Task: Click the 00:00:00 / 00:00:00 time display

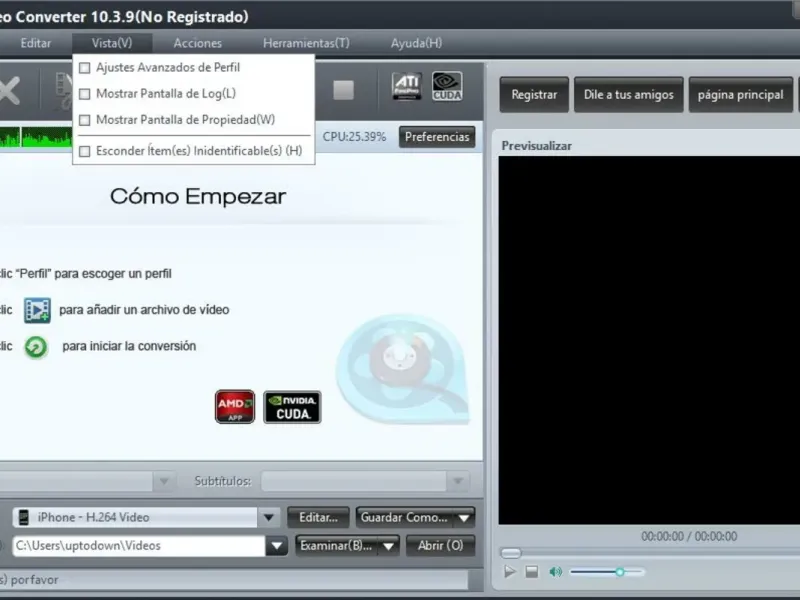Action: pyautogui.click(x=689, y=536)
